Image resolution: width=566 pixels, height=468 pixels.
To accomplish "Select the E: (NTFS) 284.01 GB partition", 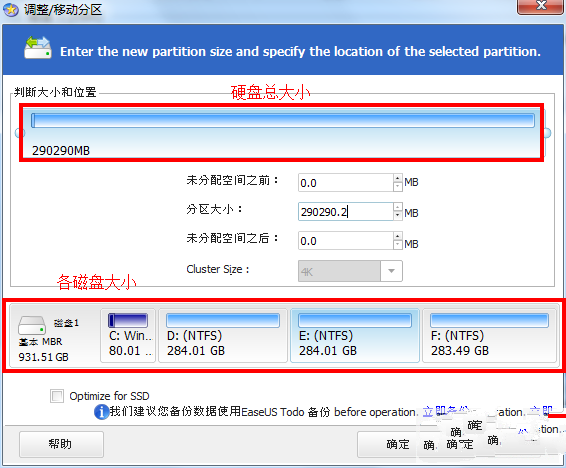I will pyautogui.click(x=355, y=335).
